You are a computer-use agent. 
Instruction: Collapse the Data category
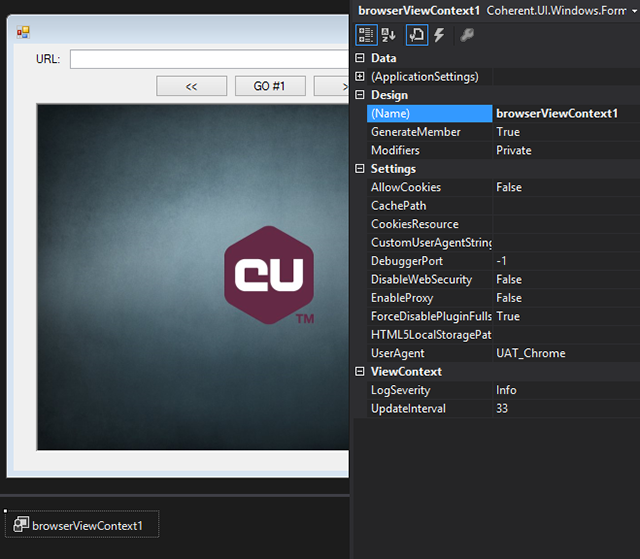tap(360, 58)
